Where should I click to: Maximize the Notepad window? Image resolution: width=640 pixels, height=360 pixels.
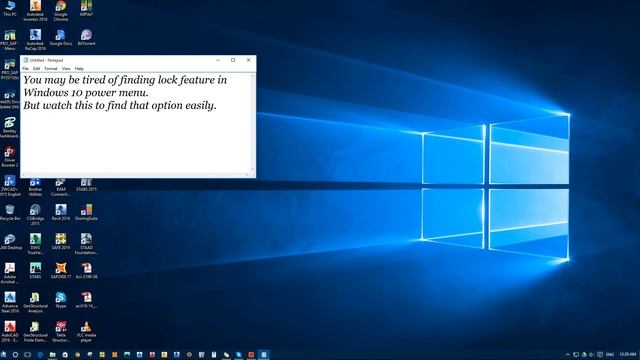pos(233,60)
